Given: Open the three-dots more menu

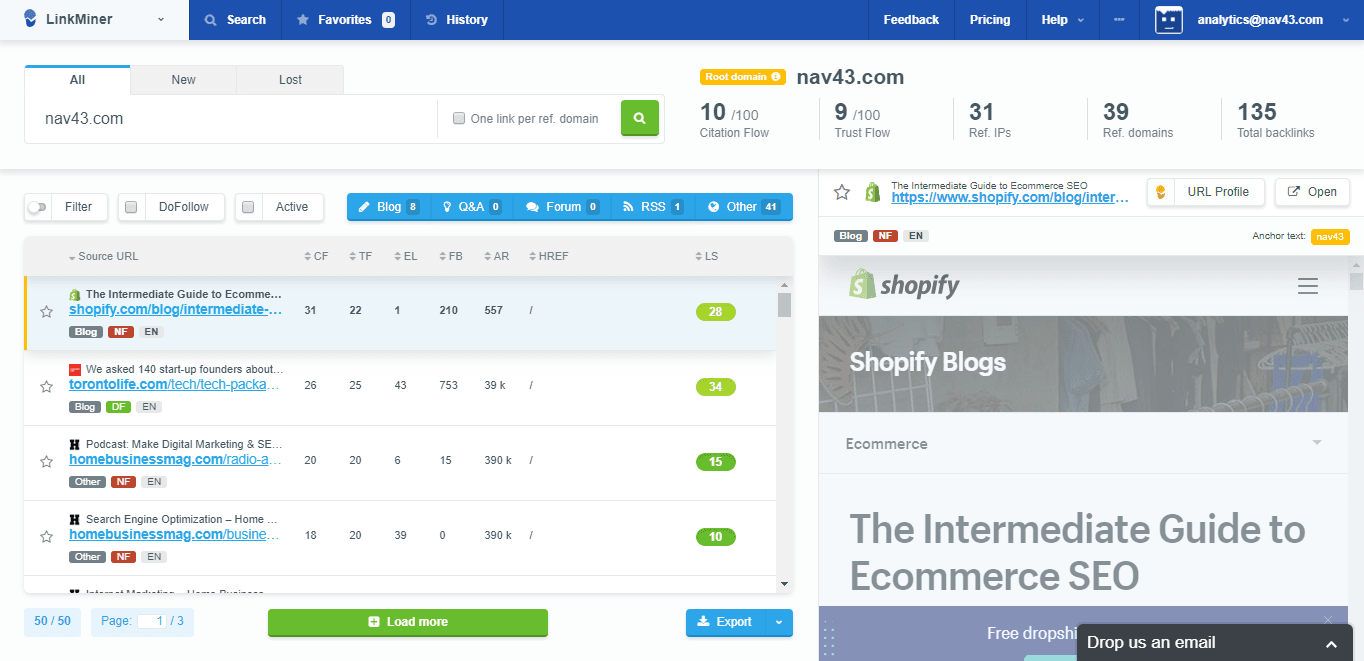Looking at the screenshot, I should click(x=1119, y=20).
